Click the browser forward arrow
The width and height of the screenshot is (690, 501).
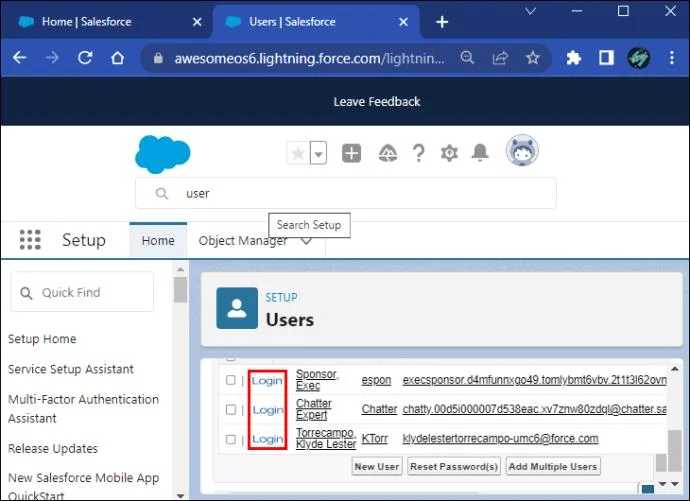pyautogui.click(x=52, y=58)
